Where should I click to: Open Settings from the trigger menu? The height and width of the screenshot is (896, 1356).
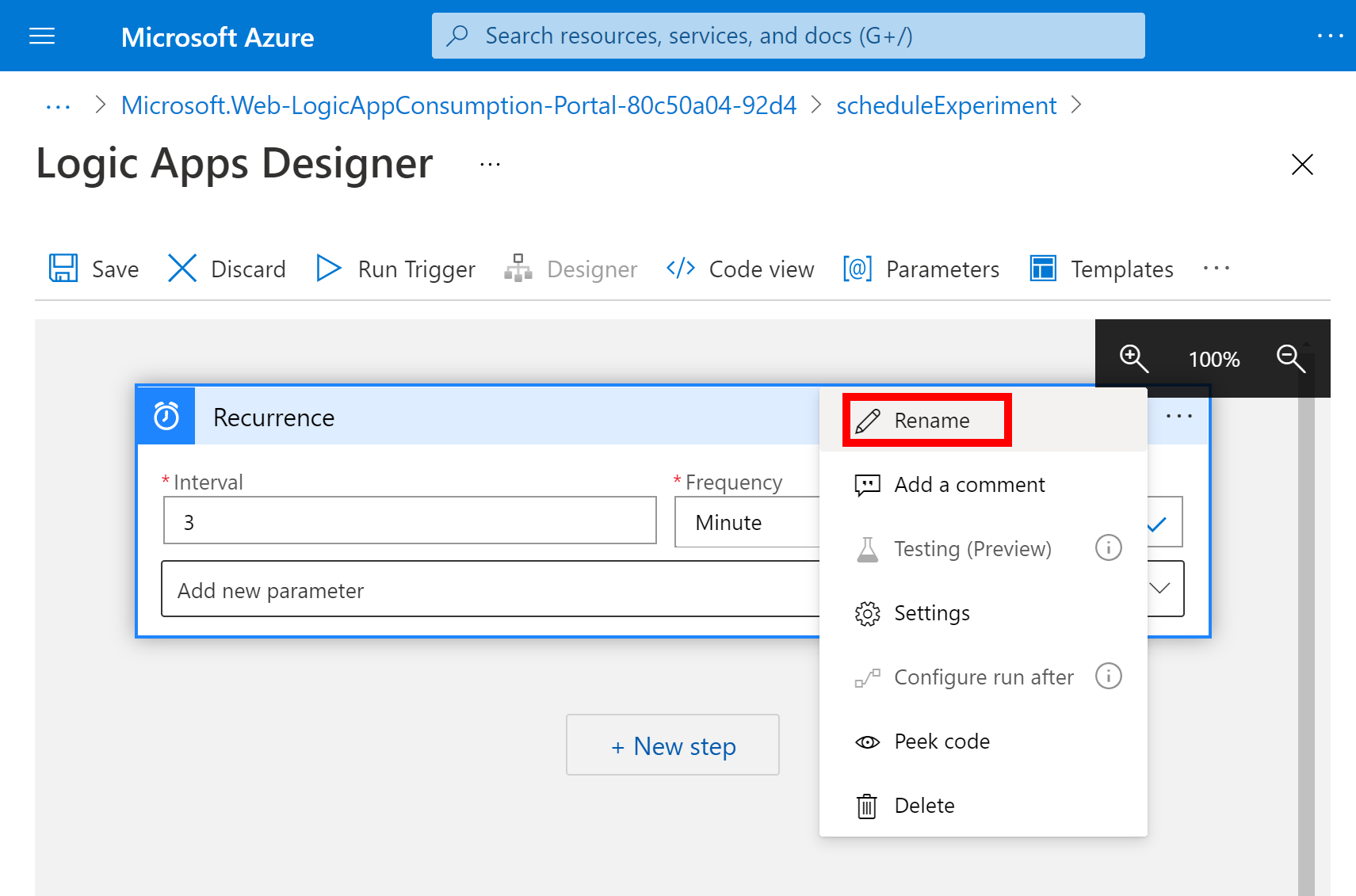pyautogui.click(x=931, y=612)
